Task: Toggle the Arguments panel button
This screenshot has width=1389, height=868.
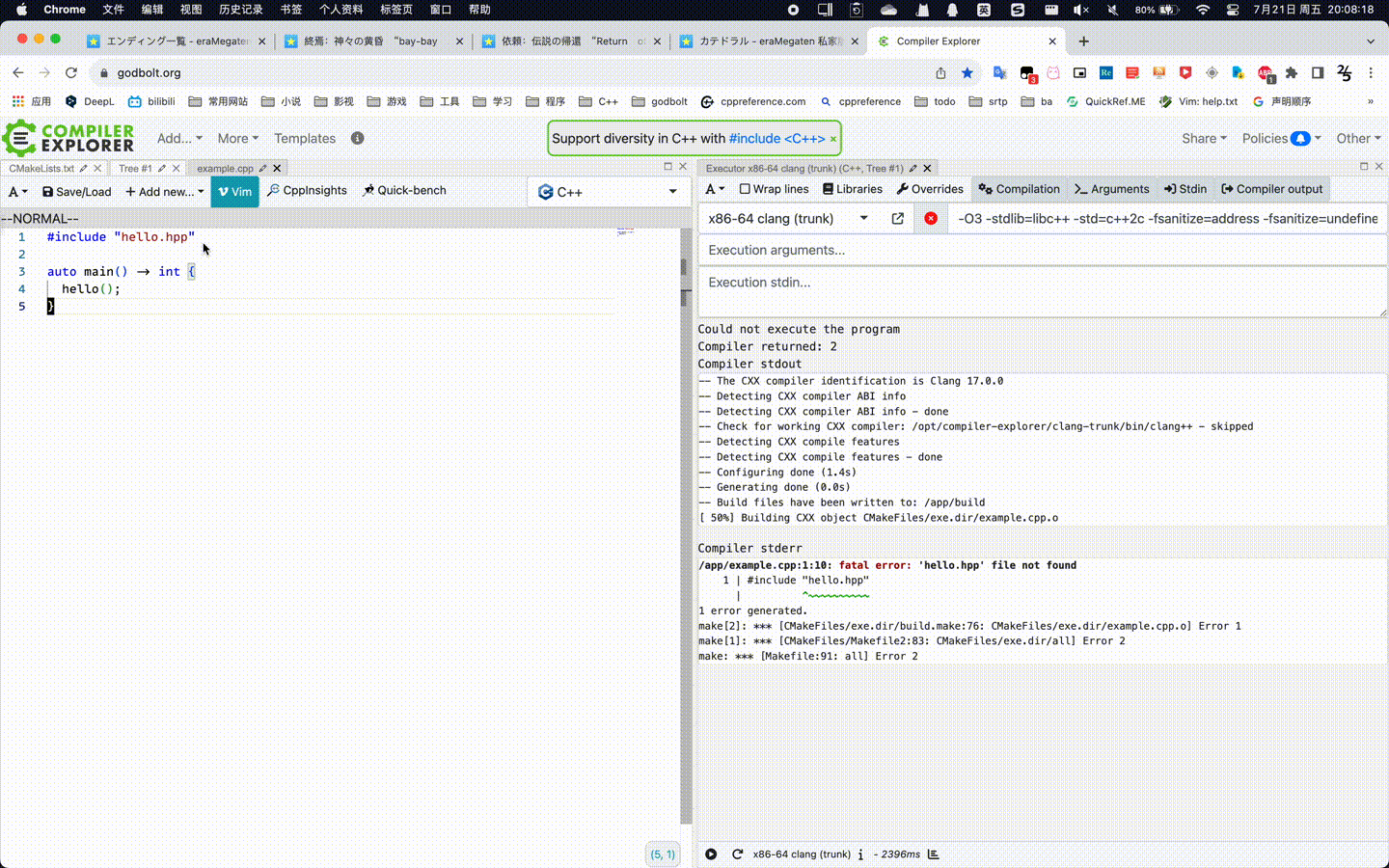Action: click(1111, 189)
